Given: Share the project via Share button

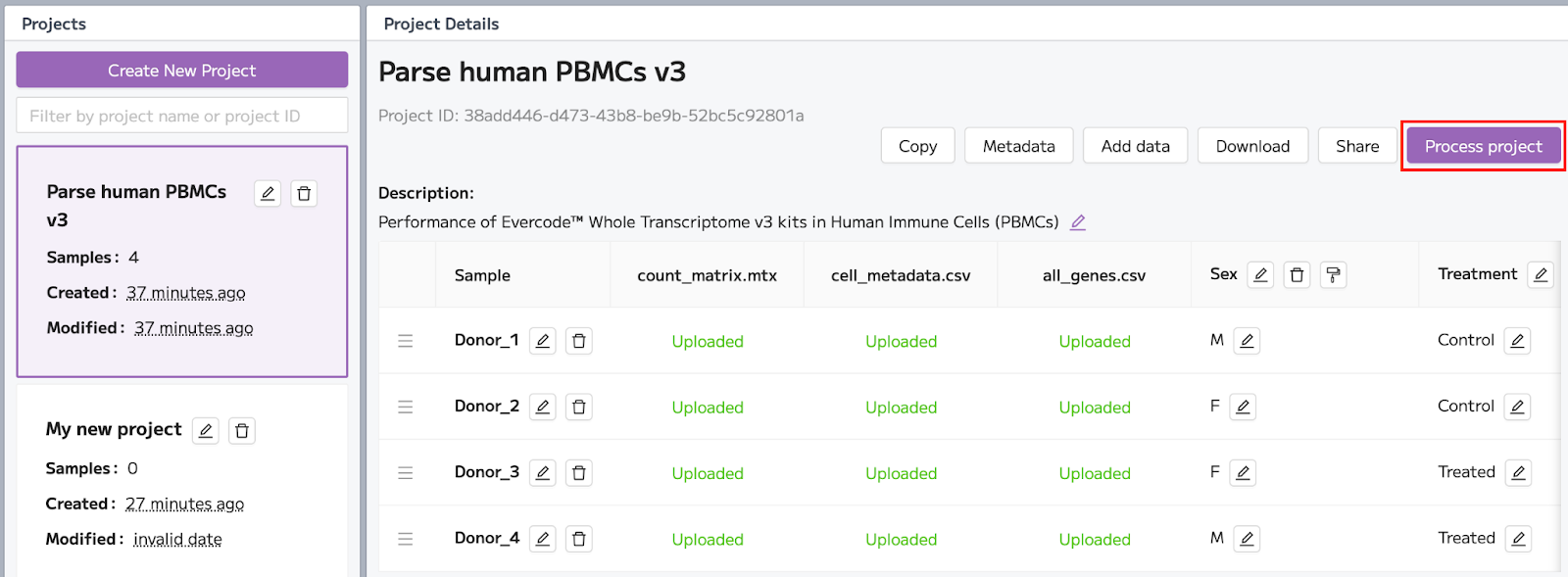Looking at the screenshot, I should point(1357,146).
